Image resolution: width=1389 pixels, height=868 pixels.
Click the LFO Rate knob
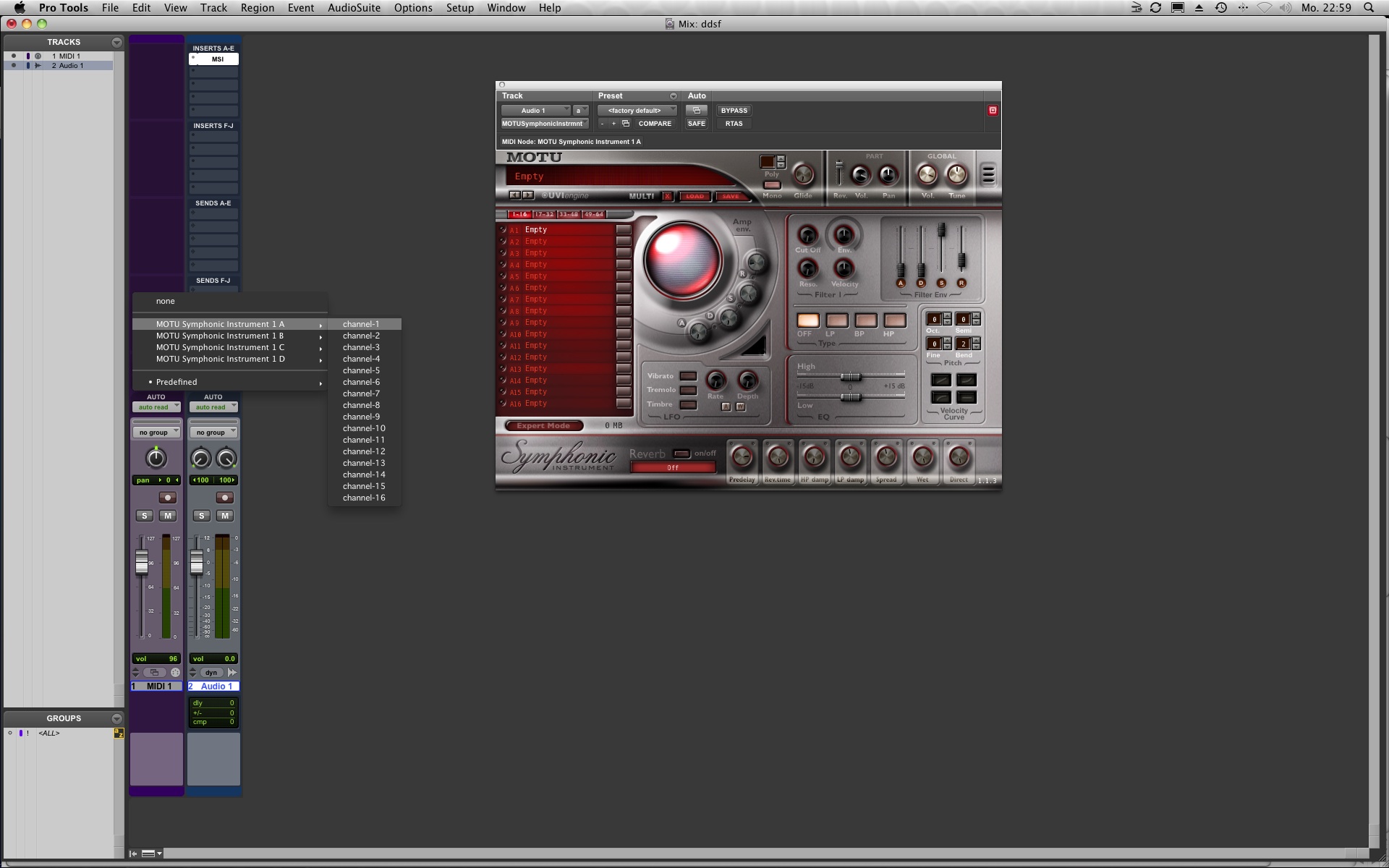[715, 380]
